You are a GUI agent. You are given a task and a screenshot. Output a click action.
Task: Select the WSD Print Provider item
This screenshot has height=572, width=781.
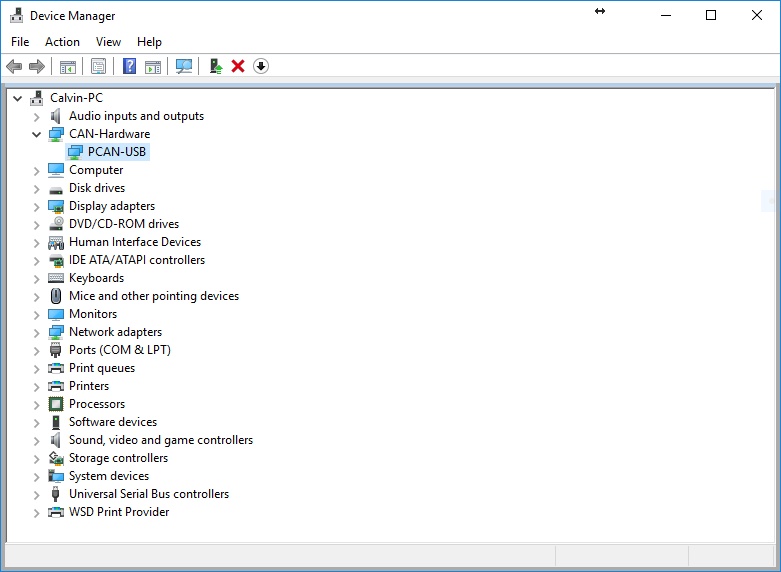pyautogui.click(x=119, y=512)
